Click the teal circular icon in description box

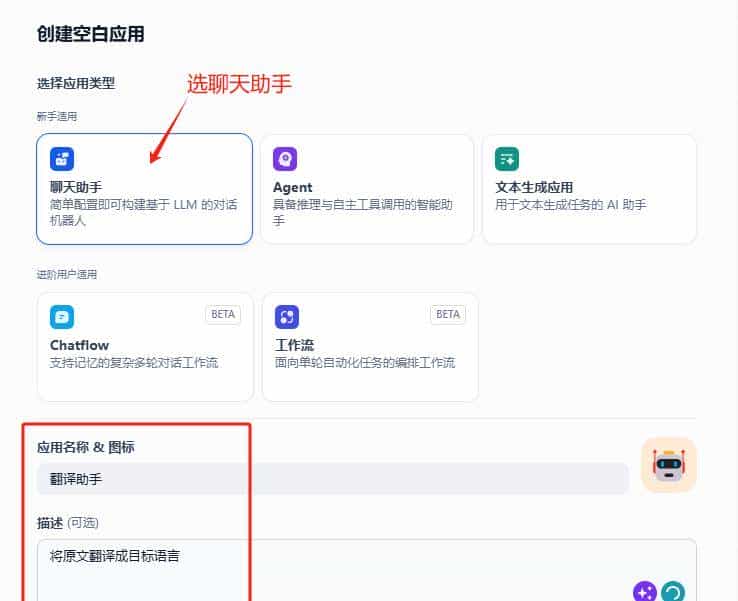[x=673, y=592]
